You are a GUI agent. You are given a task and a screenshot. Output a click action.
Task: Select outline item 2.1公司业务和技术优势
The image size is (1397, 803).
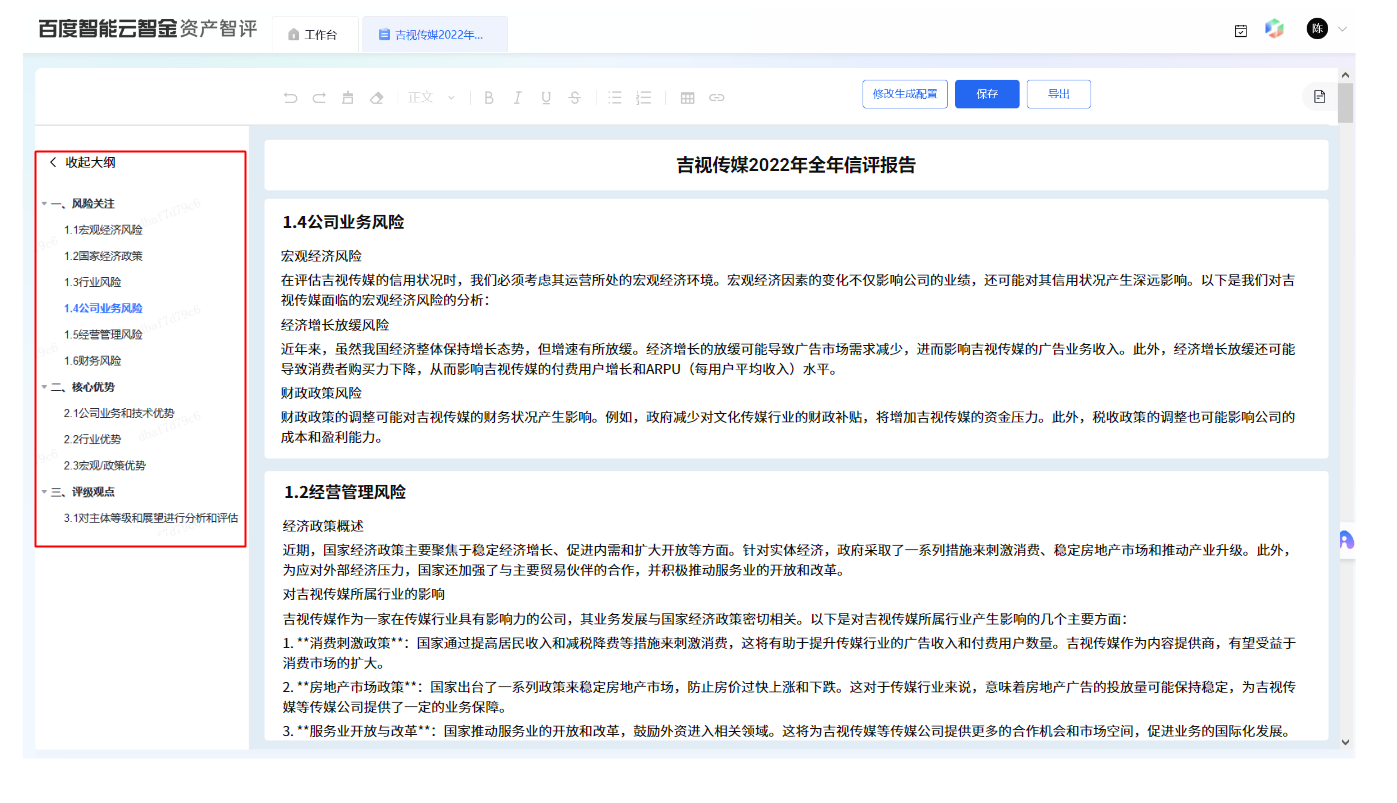point(119,413)
